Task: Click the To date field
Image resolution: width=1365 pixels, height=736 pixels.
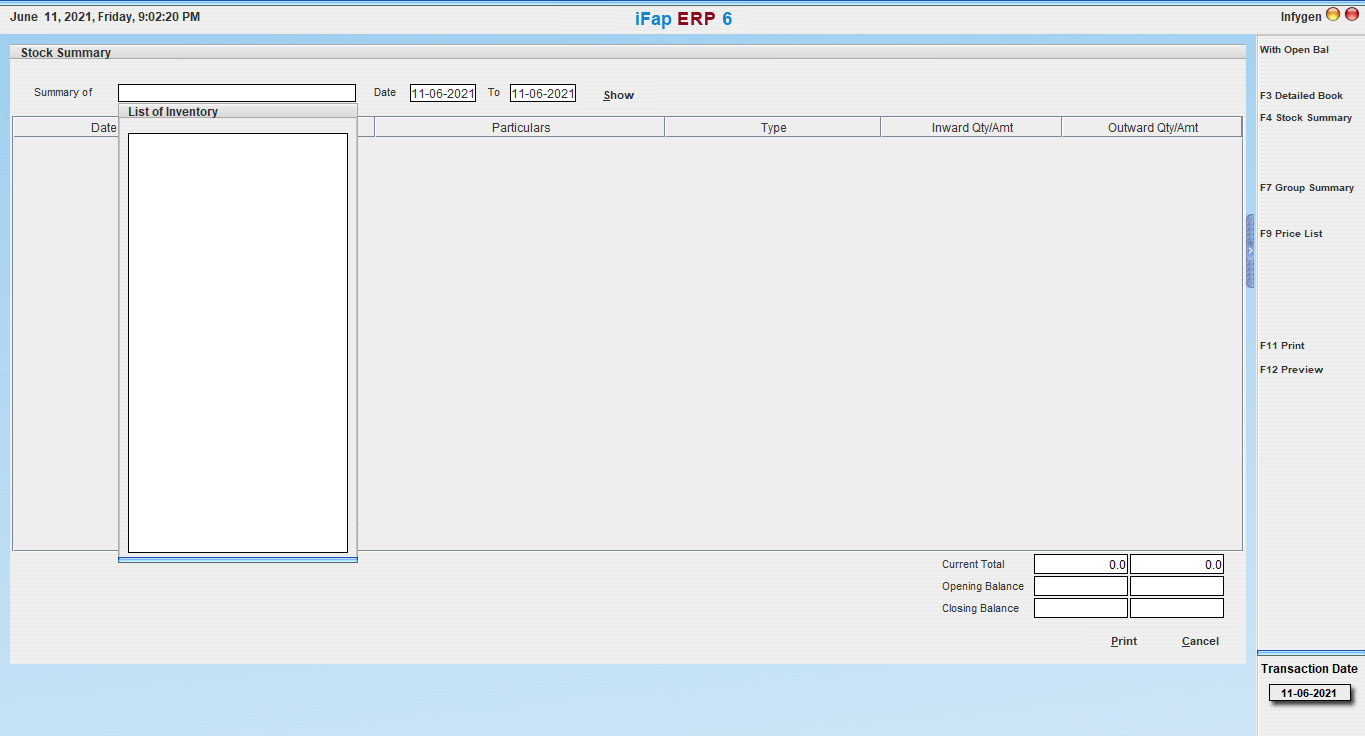Action: pyautogui.click(x=543, y=94)
